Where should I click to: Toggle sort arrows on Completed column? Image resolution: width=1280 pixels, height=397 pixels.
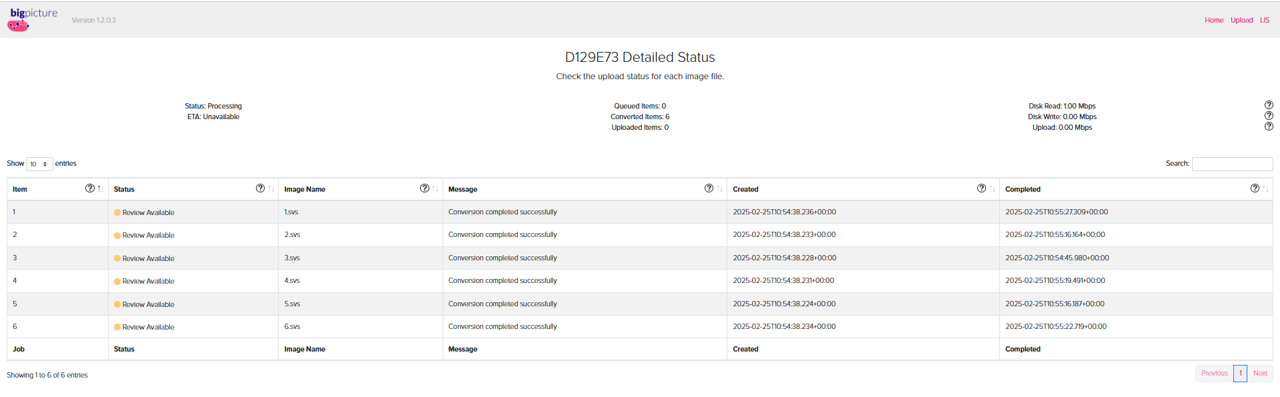[x=1266, y=188]
